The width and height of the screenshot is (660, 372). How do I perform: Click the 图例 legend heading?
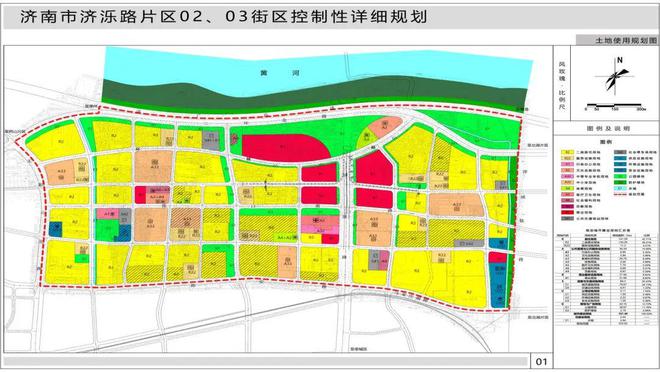[x=607, y=142]
